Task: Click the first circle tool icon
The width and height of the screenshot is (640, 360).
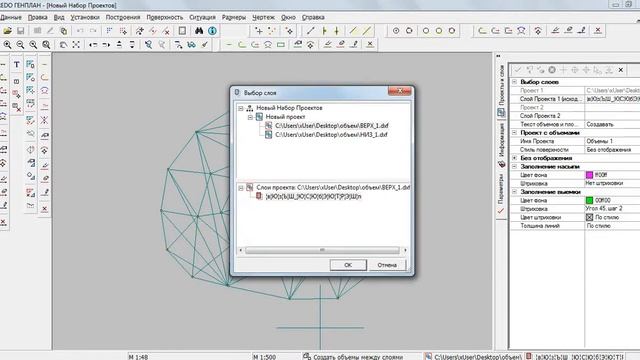Action: click(x=396, y=31)
